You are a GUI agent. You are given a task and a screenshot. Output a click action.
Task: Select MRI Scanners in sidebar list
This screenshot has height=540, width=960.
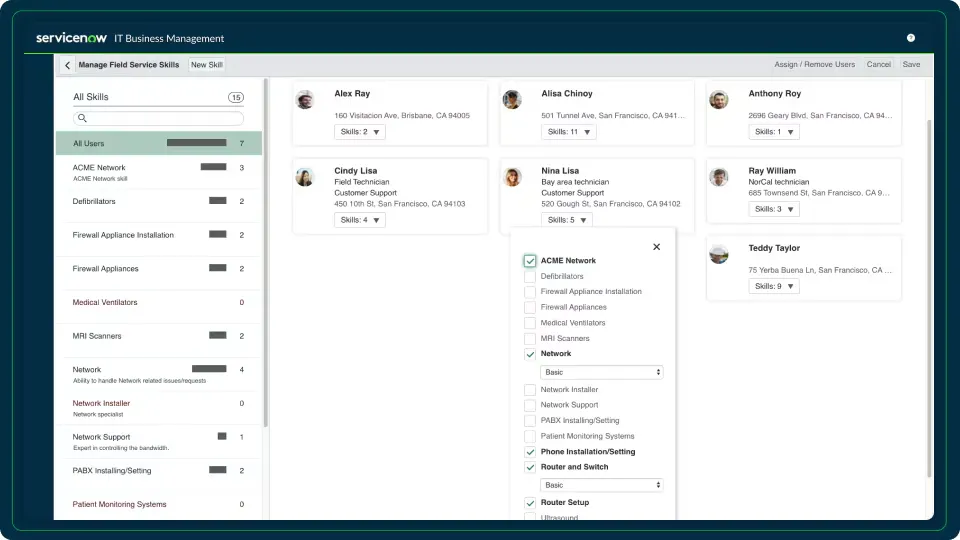point(159,340)
